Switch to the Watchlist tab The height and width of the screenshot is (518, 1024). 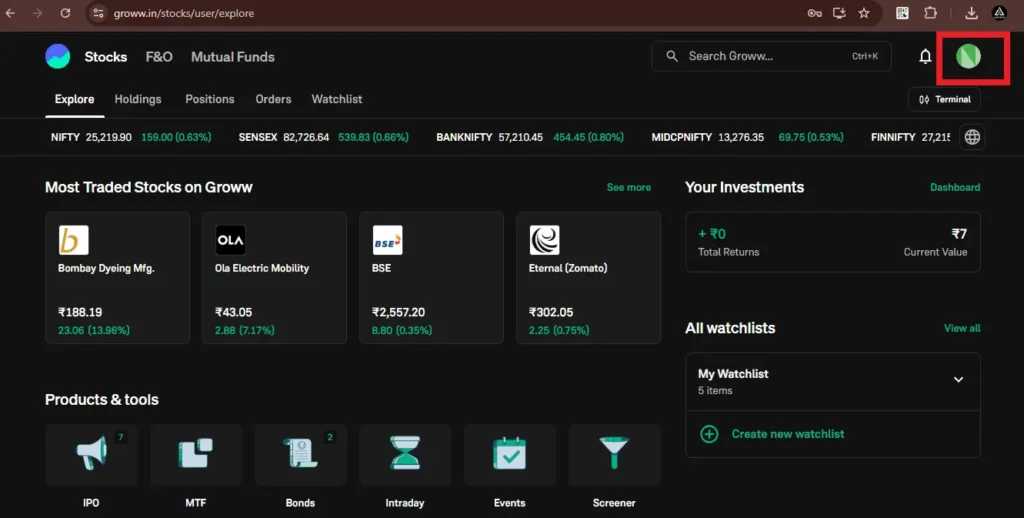(x=337, y=99)
